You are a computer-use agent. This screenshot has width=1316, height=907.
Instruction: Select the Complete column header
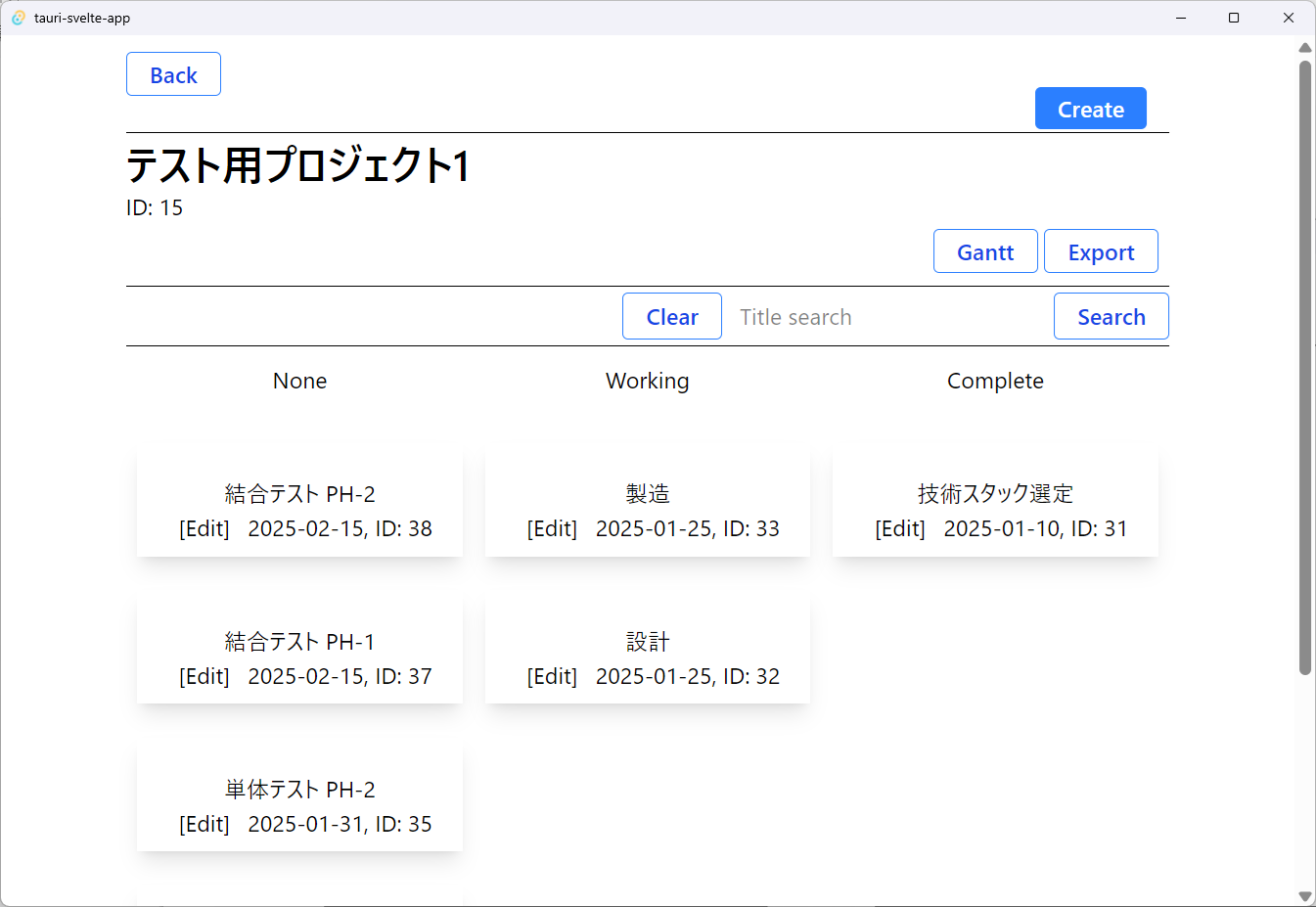tap(995, 381)
